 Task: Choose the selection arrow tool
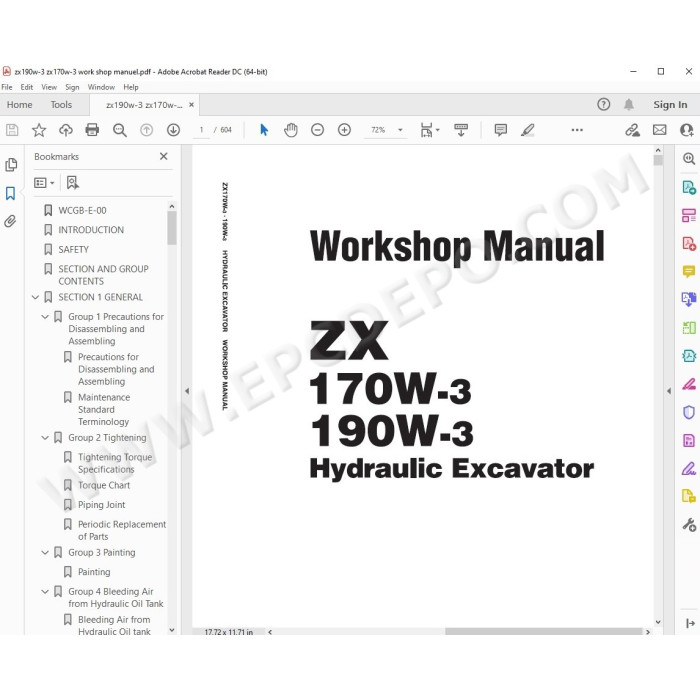[x=264, y=130]
